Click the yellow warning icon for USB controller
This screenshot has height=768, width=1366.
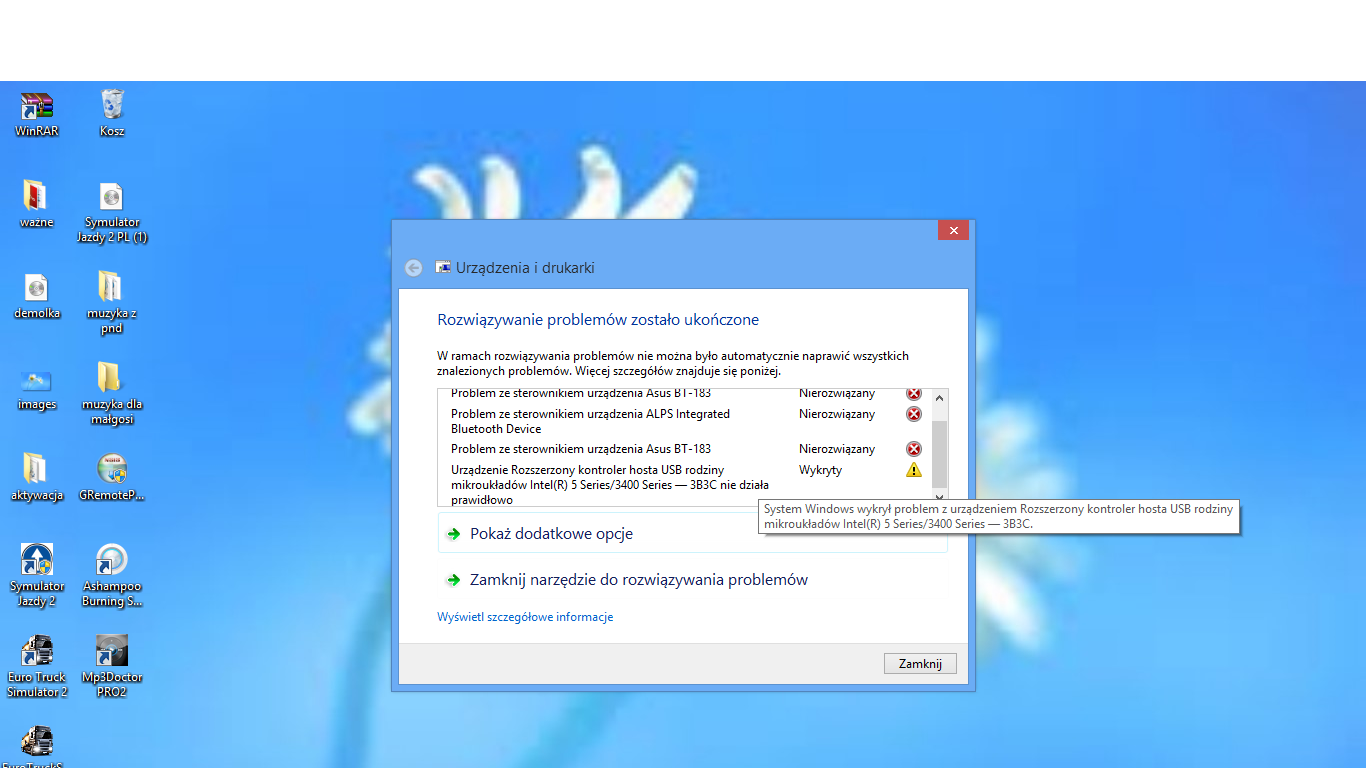[x=914, y=470]
